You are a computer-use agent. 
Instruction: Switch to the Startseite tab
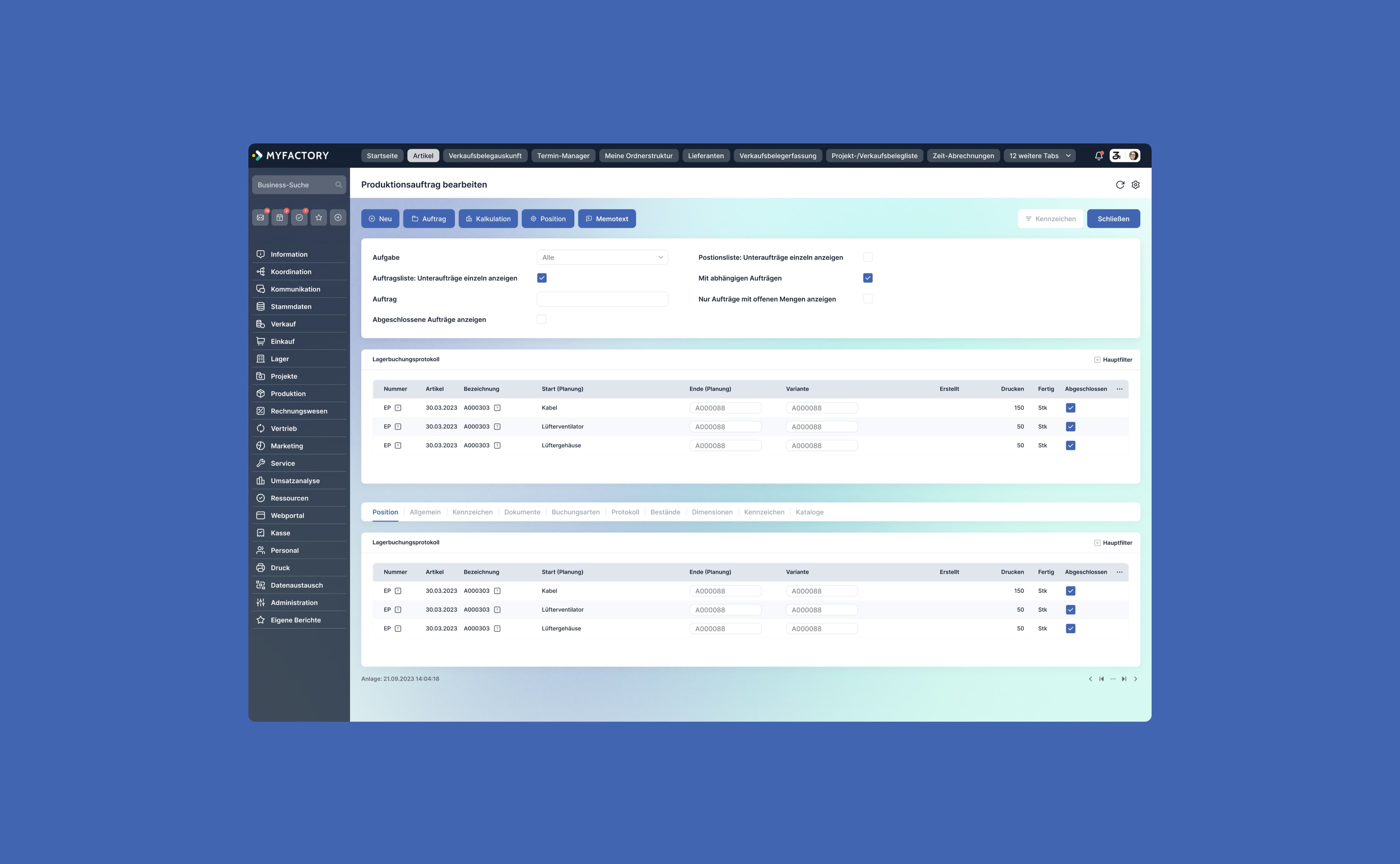click(382, 155)
